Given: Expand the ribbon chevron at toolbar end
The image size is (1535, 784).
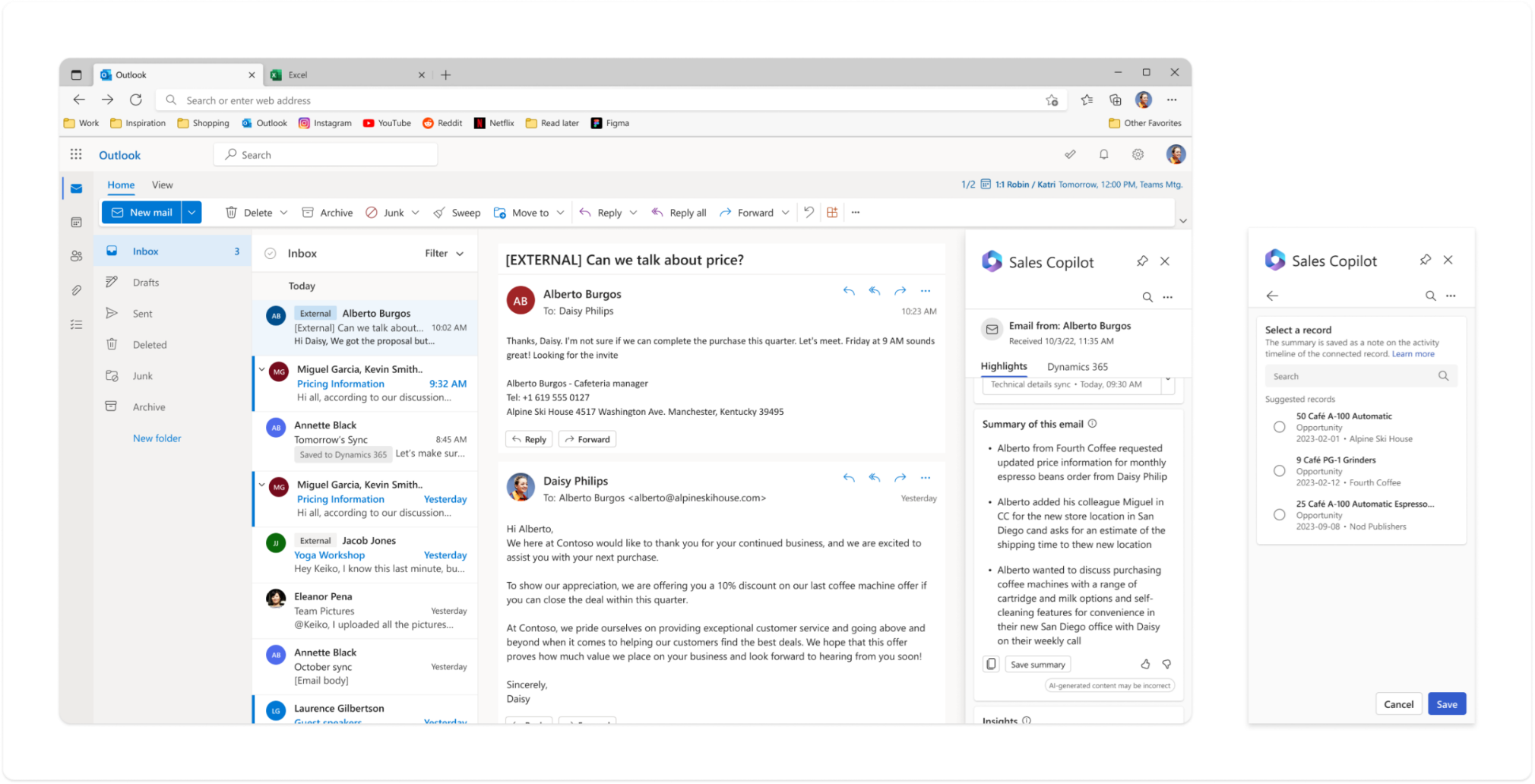Looking at the screenshot, I should click(x=1182, y=221).
